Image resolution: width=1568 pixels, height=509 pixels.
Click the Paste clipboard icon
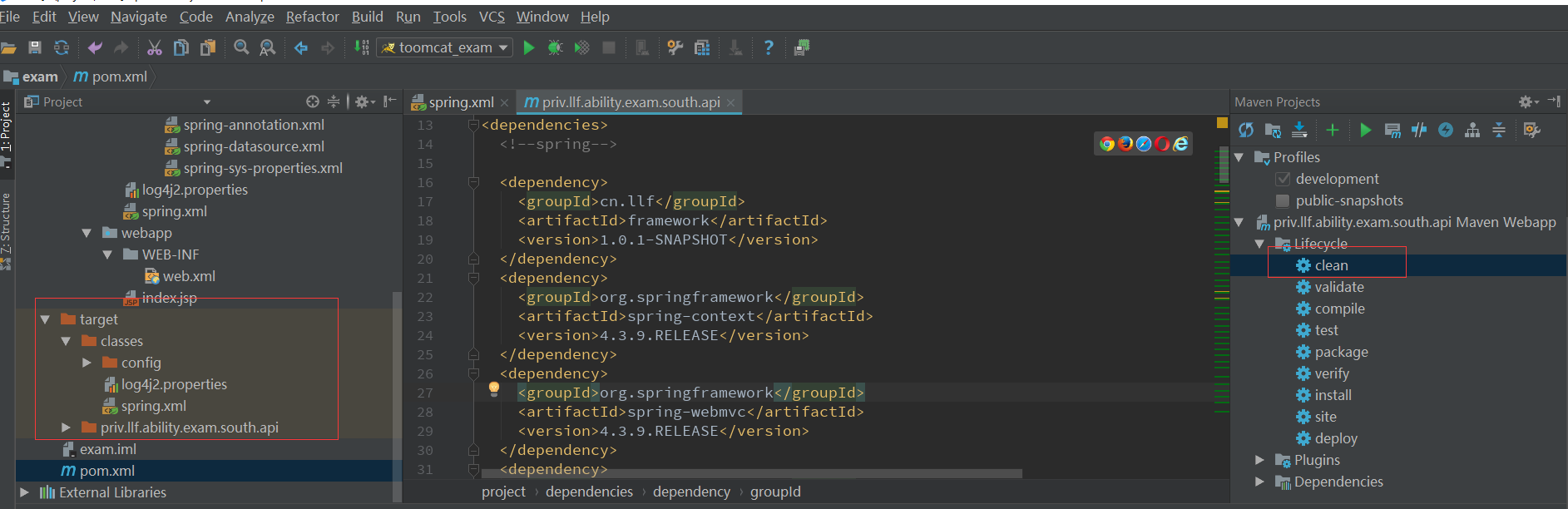pyautogui.click(x=208, y=48)
